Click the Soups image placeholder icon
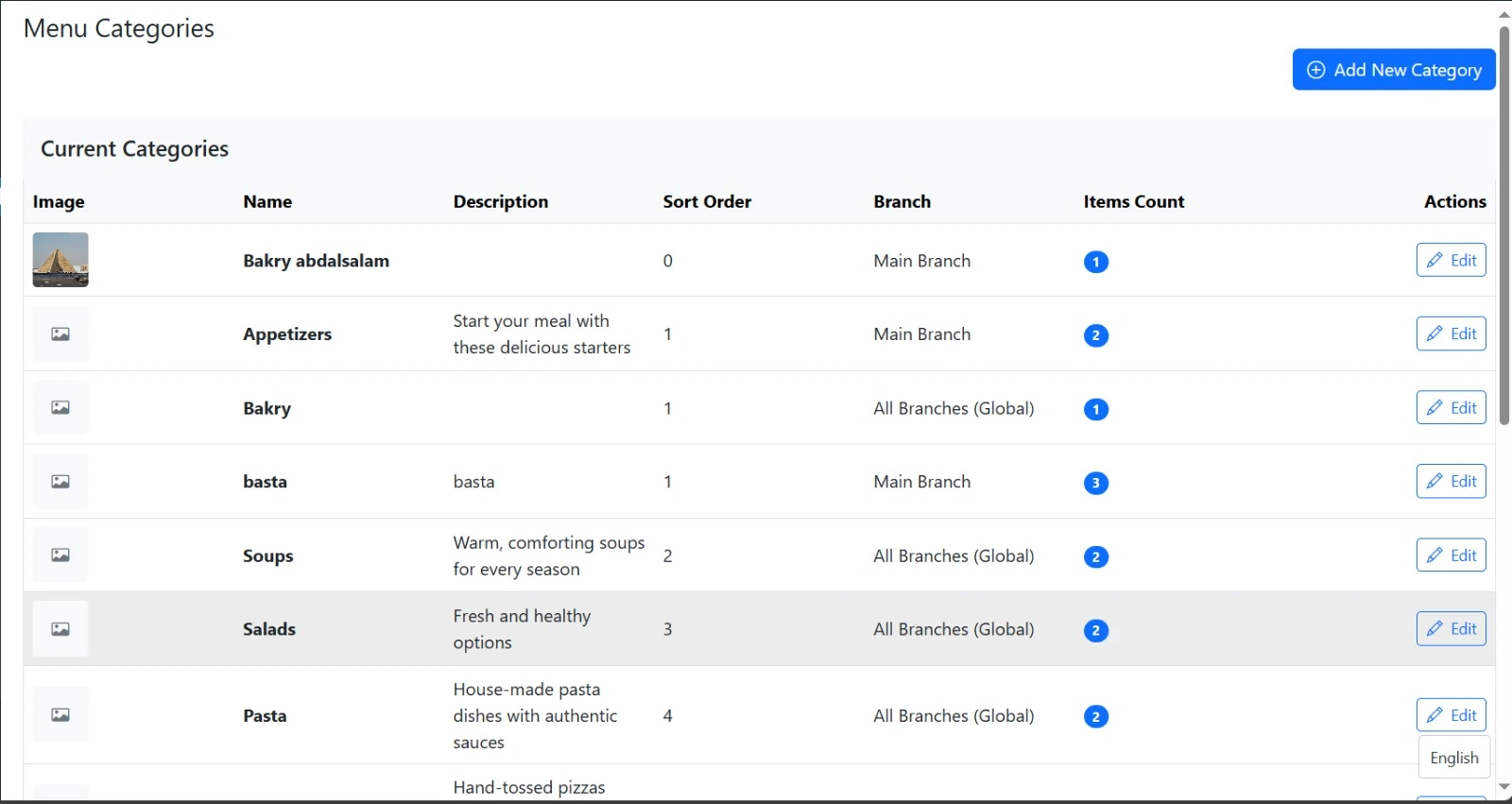Screen dimensions: 1512x804 [60, 555]
